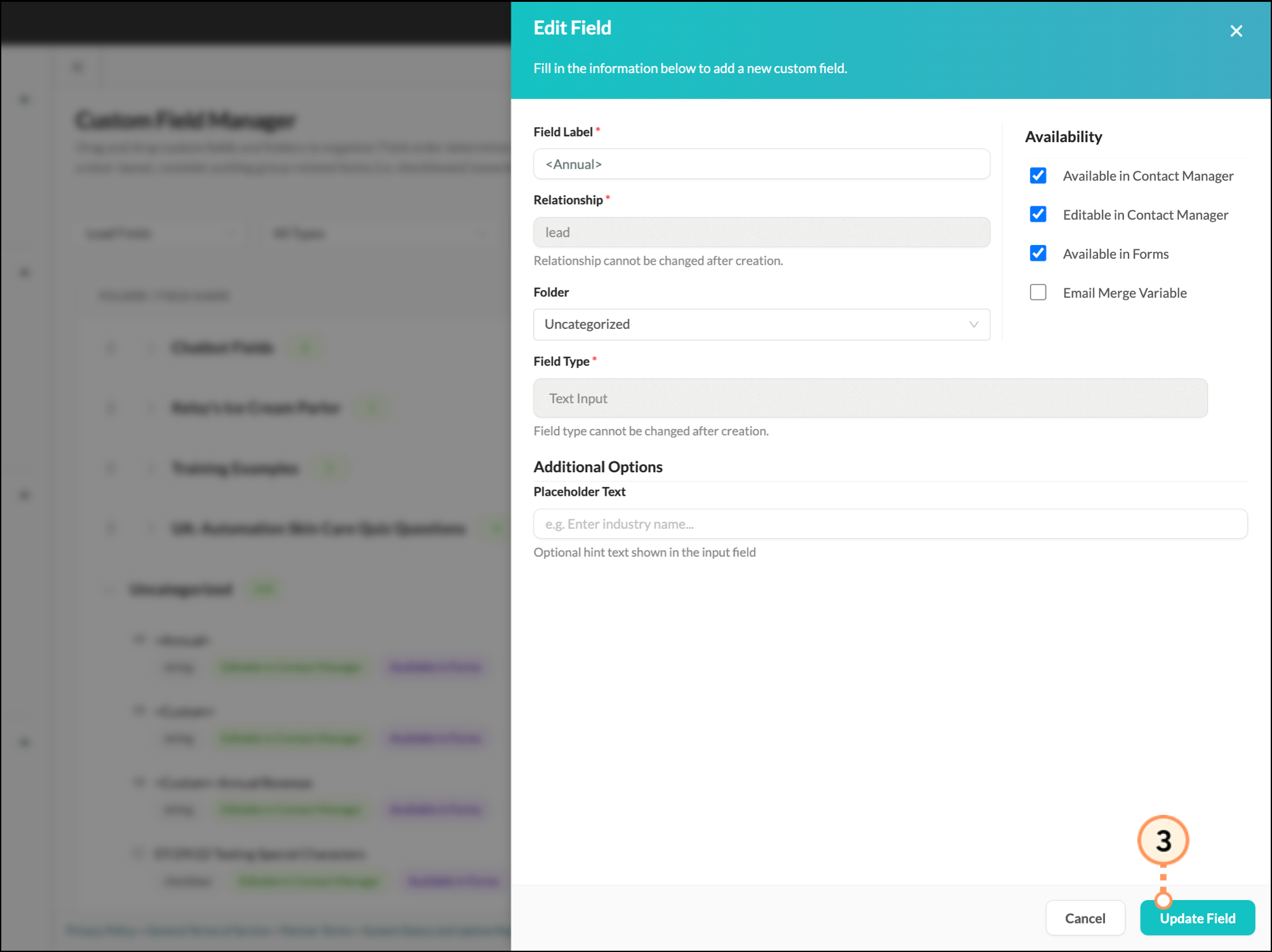
Task: Click the Availability heading
Action: (1064, 137)
